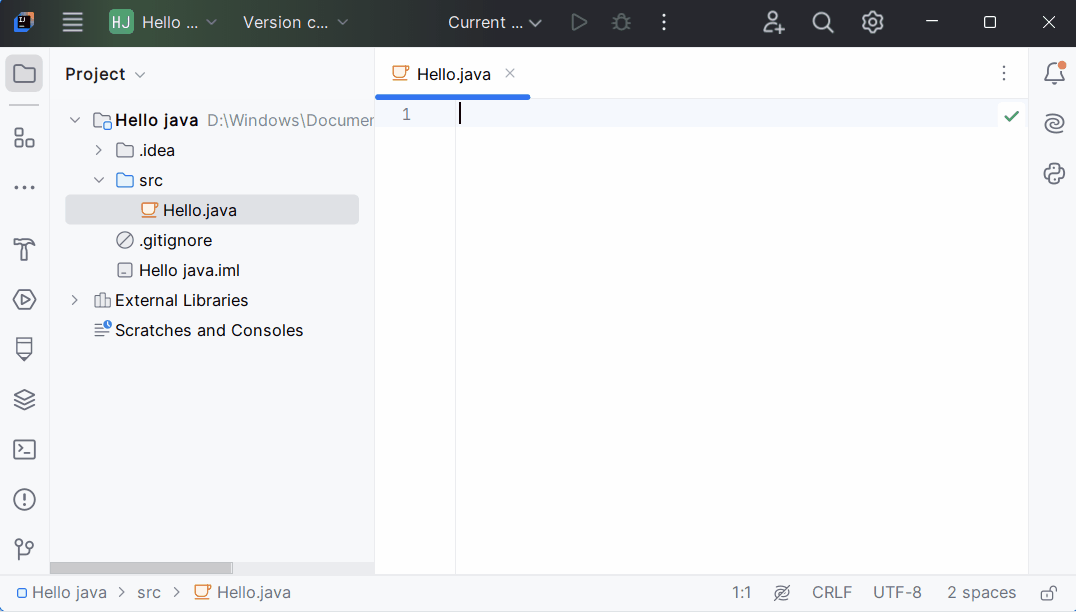Open the notifications bell icon

tap(1054, 73)
